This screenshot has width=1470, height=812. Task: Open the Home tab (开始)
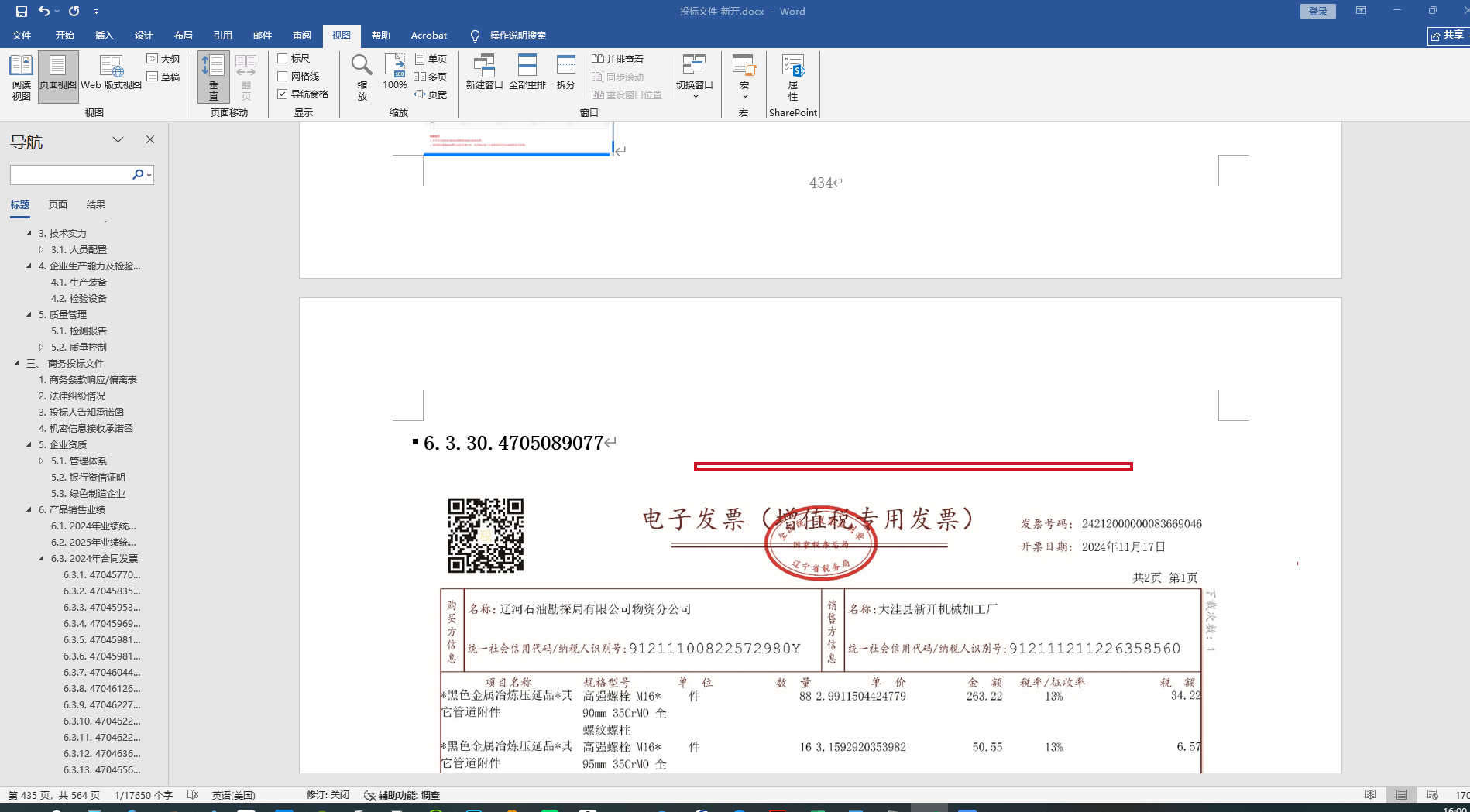65,36
